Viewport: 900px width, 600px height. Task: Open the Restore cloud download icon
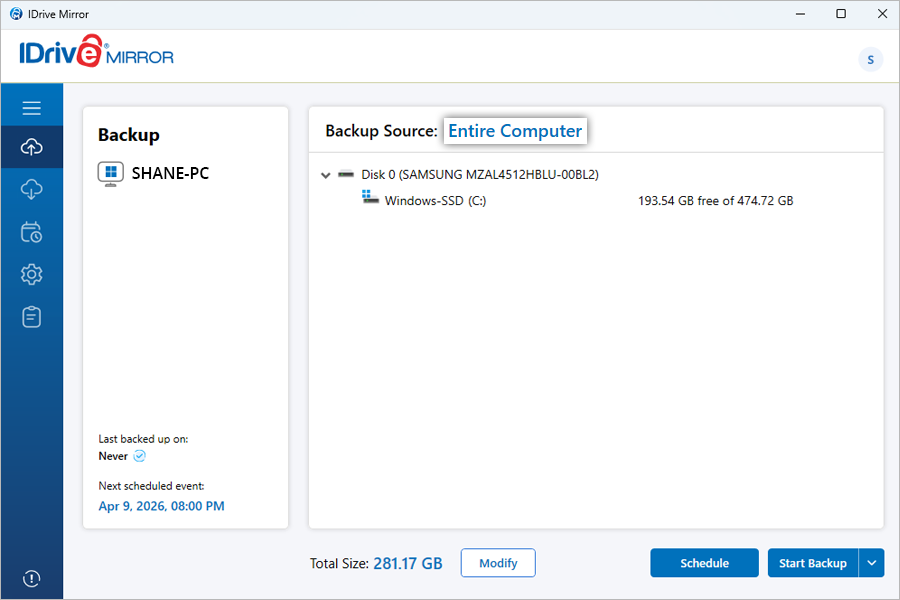pyautogui.click(x=31, y=190)
